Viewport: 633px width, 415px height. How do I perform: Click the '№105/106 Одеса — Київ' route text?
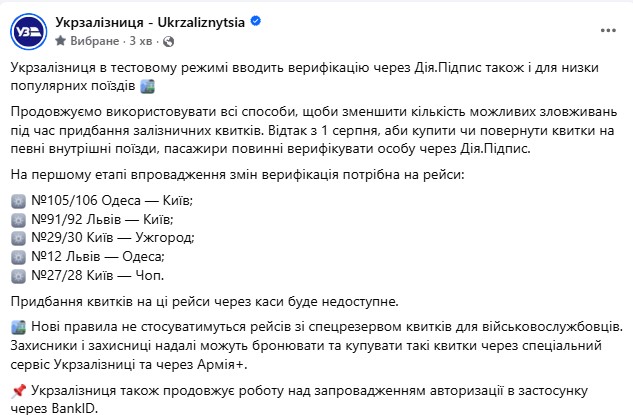112,201
